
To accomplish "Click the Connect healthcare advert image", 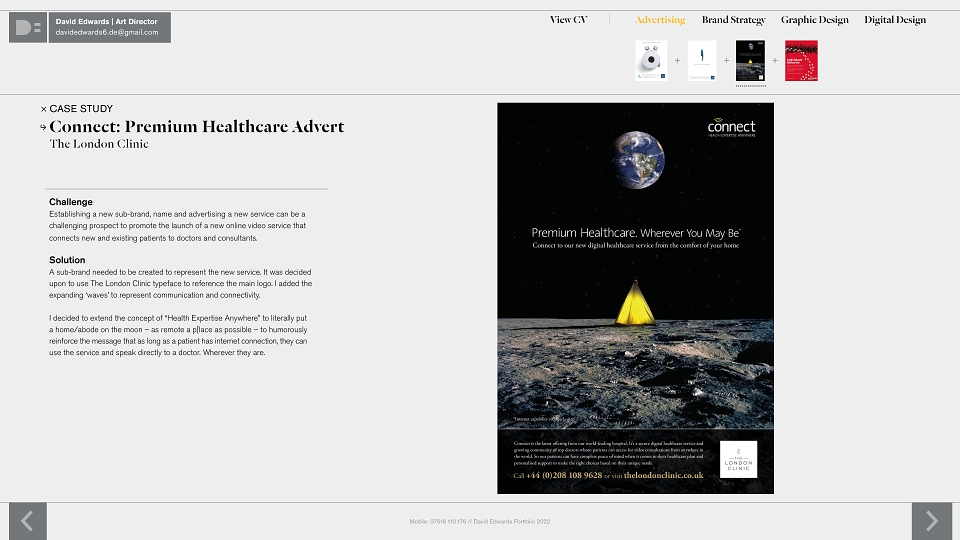I will [636, 298].
